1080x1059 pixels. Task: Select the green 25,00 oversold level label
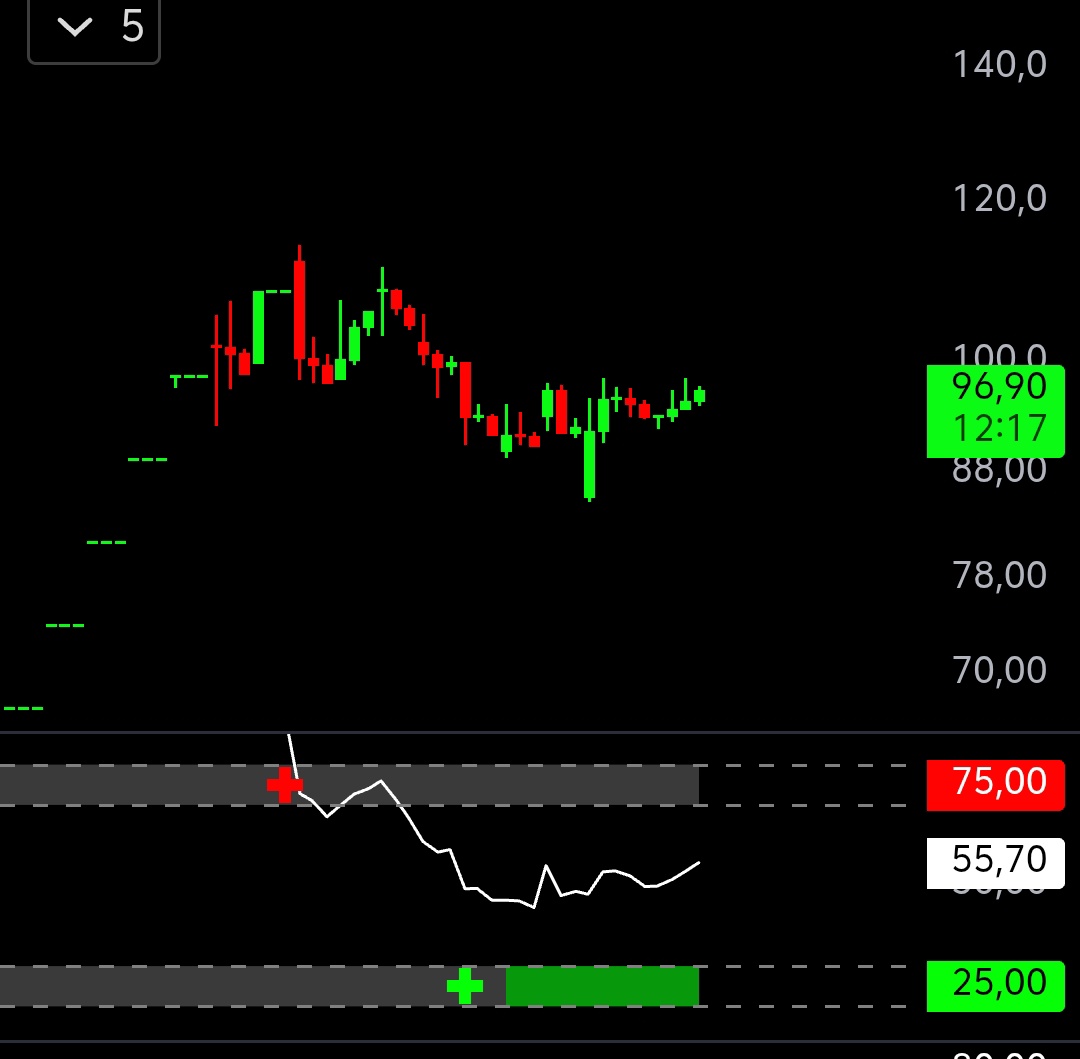(996, 986)
